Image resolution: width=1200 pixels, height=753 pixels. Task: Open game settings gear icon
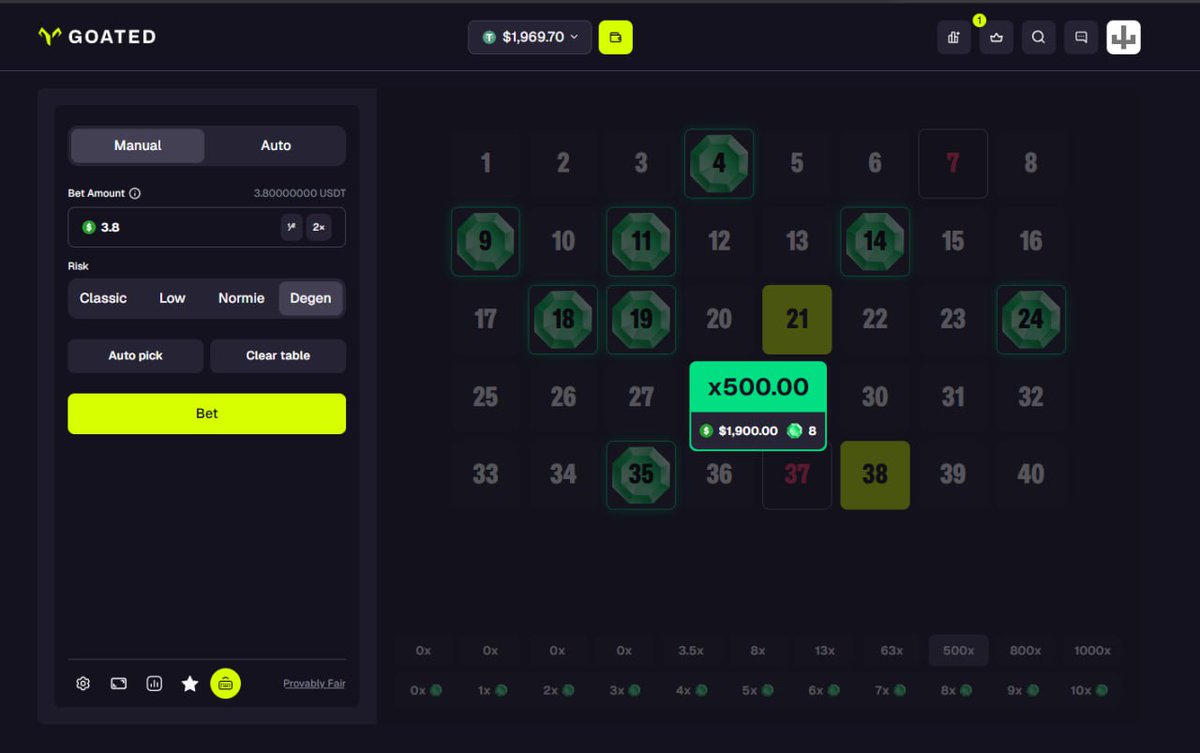click(83, 684)
